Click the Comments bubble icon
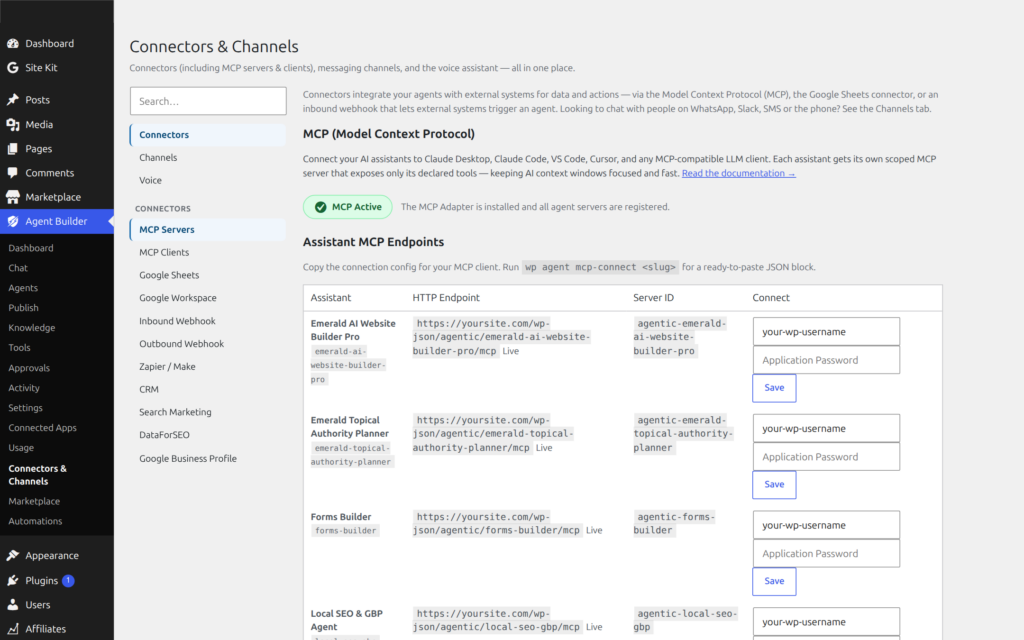The width and height of the screenshot is (1024, 640). tap(12, 173)
